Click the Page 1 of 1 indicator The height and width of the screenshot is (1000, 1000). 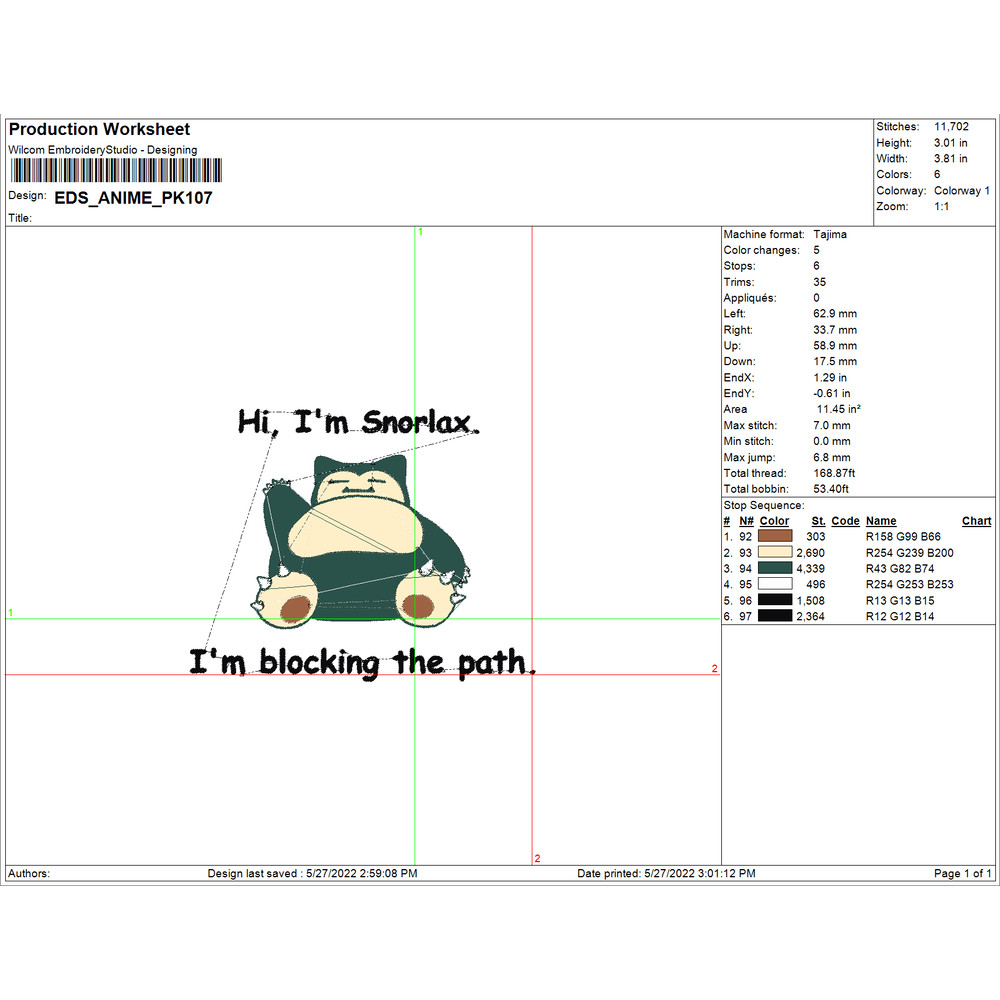962,873
